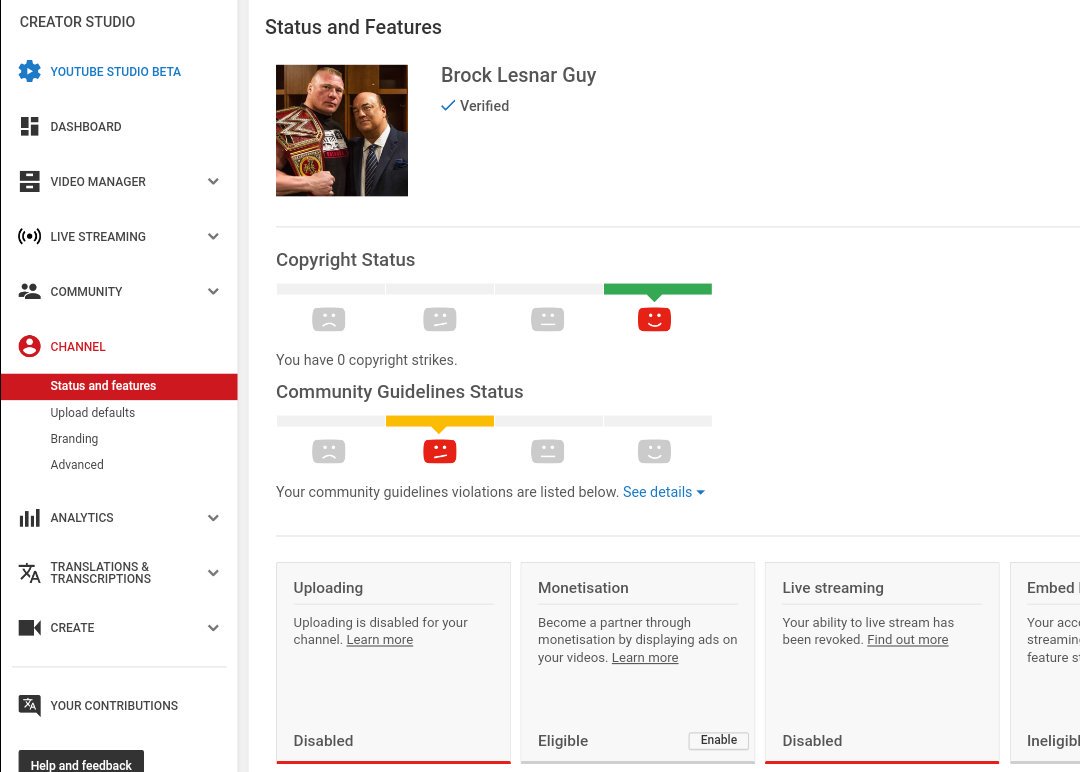Click the Creator Studio heading
The width and height of the screenshot is (1080, 772).
[x=77, y=22]
